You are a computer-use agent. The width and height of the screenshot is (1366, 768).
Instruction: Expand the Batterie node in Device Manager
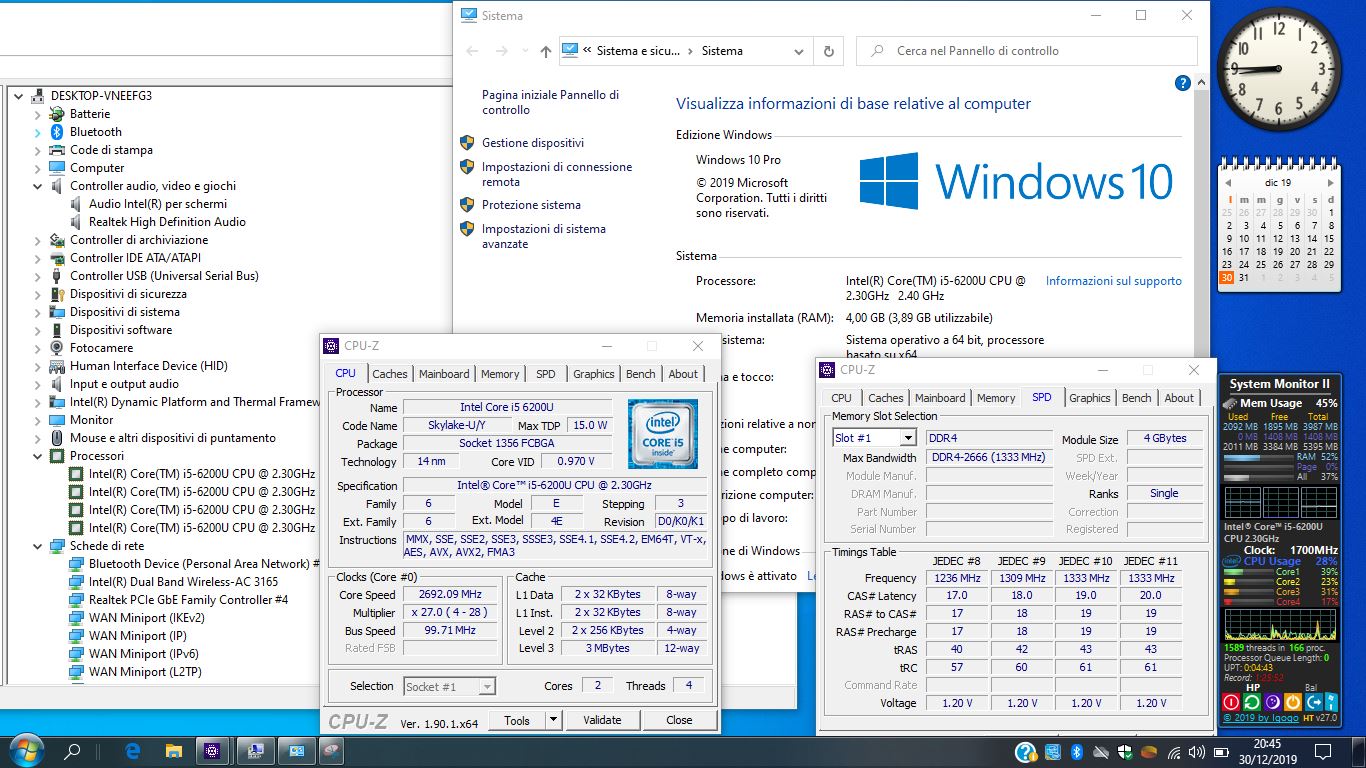(x=38, y=114)
